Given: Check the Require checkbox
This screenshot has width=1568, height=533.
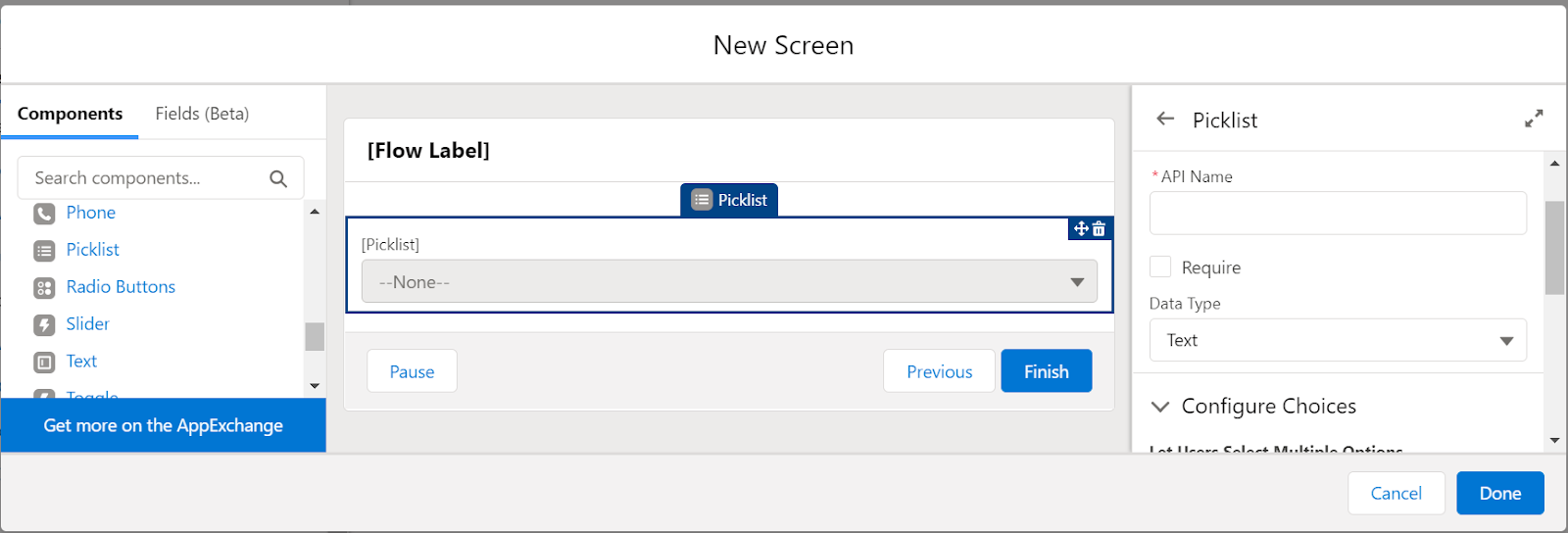Looking at the screenshot, I should click(1160, 267).
